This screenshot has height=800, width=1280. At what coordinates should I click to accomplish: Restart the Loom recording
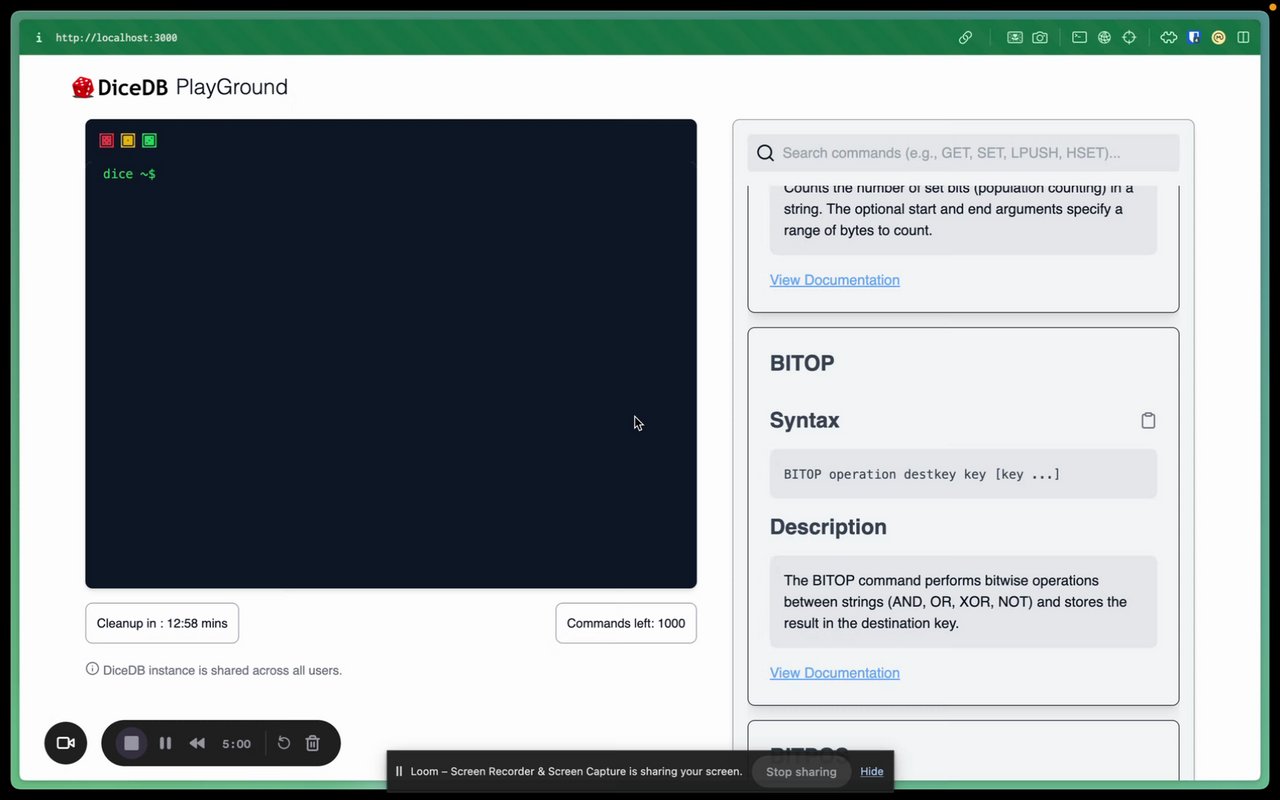tap(284, 743)
